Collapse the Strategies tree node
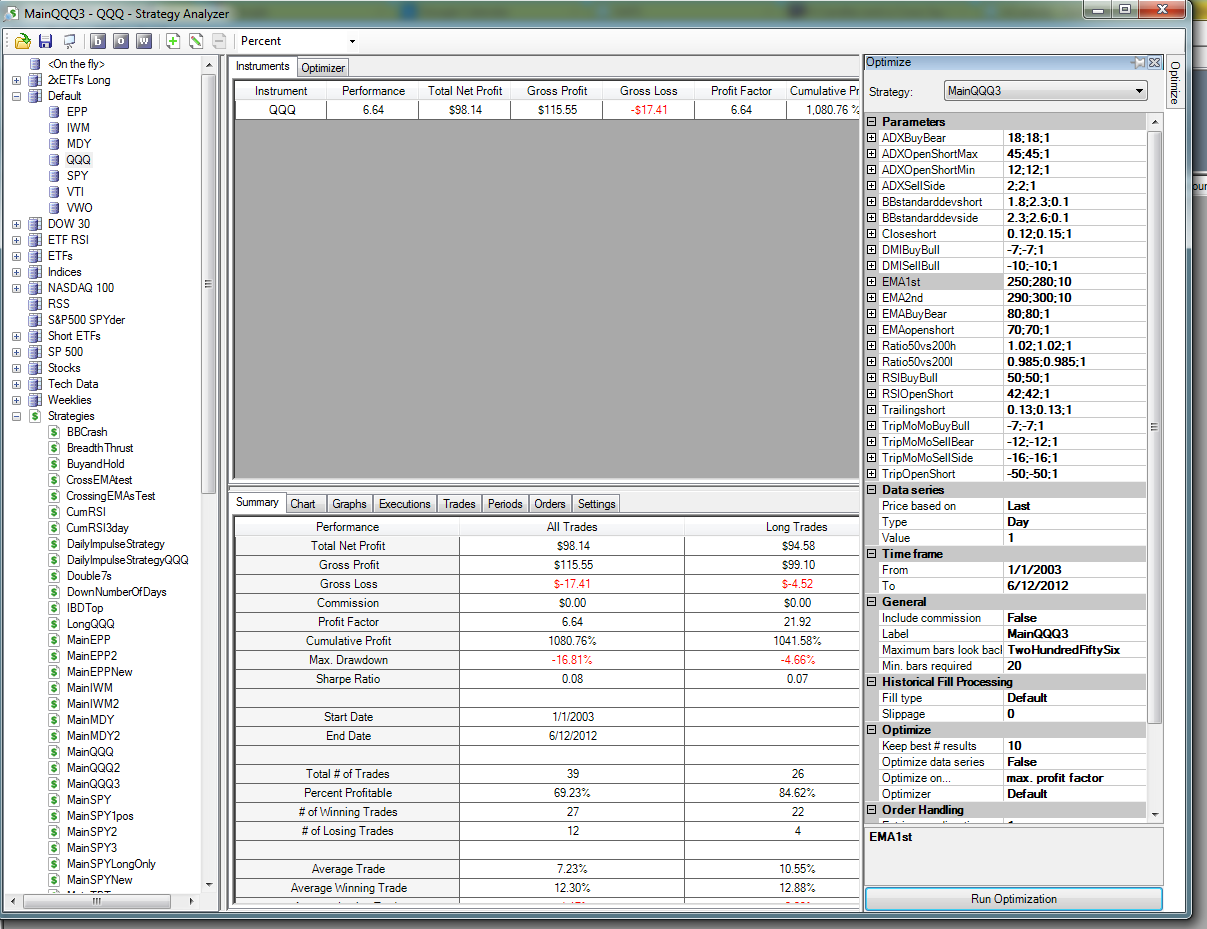 tap(16, 416)
